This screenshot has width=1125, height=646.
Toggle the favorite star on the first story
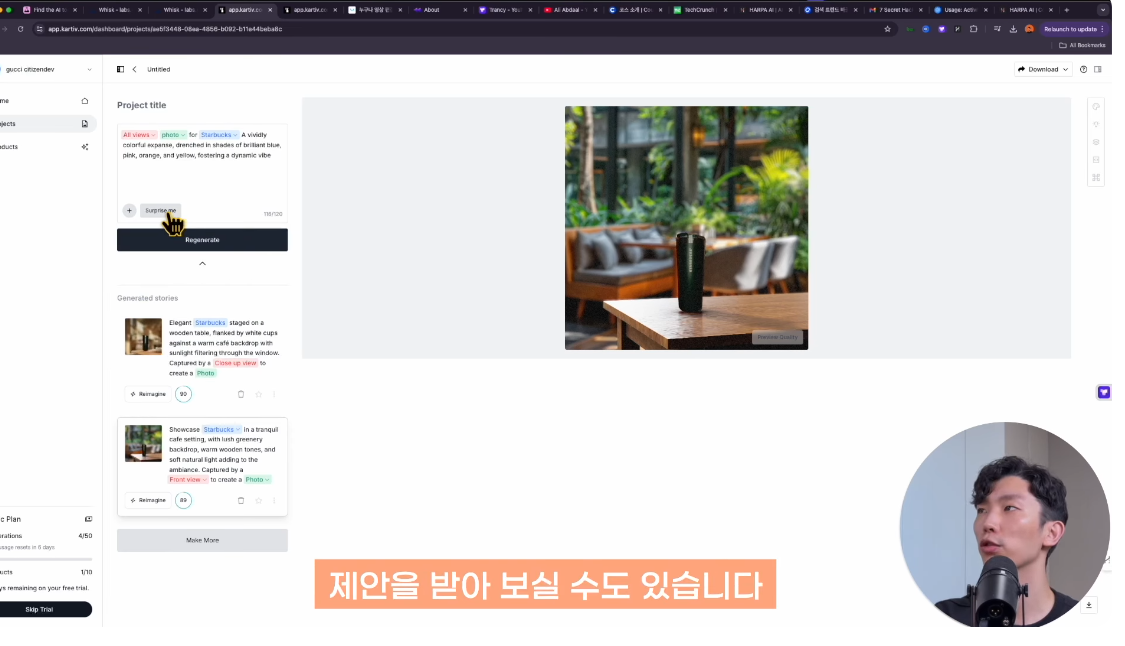coord(258,394)
